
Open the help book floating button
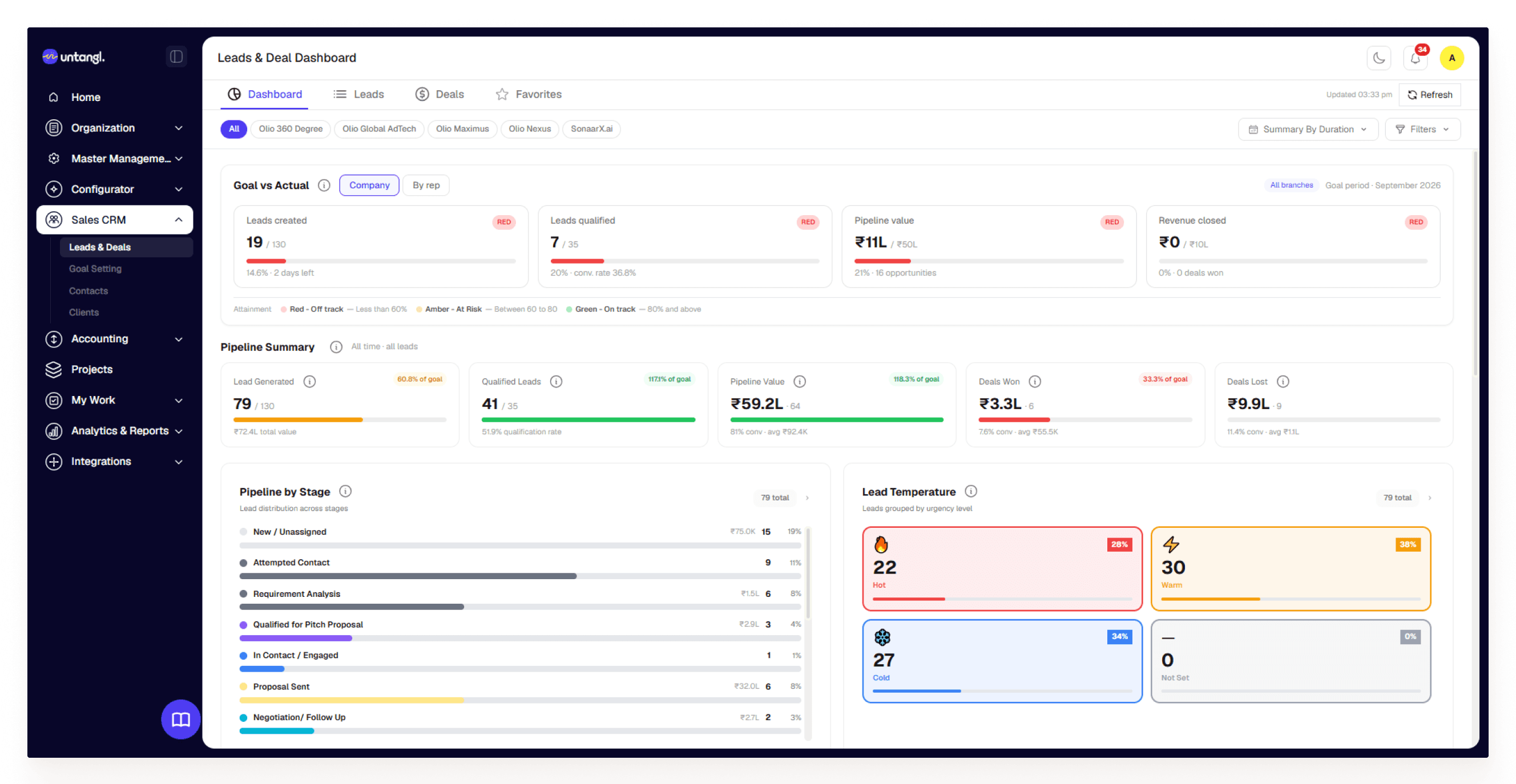181,719
